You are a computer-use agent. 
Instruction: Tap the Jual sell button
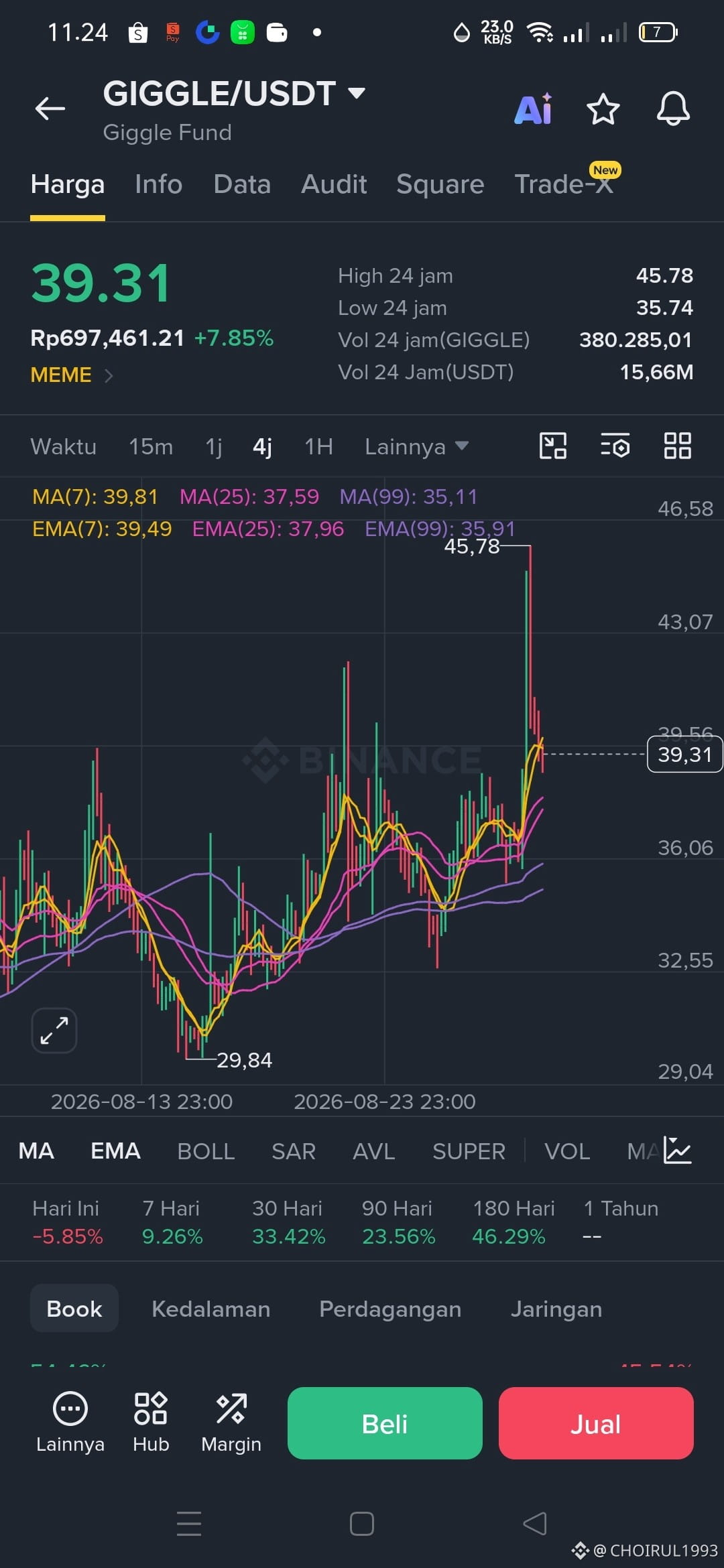(x=596, y=1423)
